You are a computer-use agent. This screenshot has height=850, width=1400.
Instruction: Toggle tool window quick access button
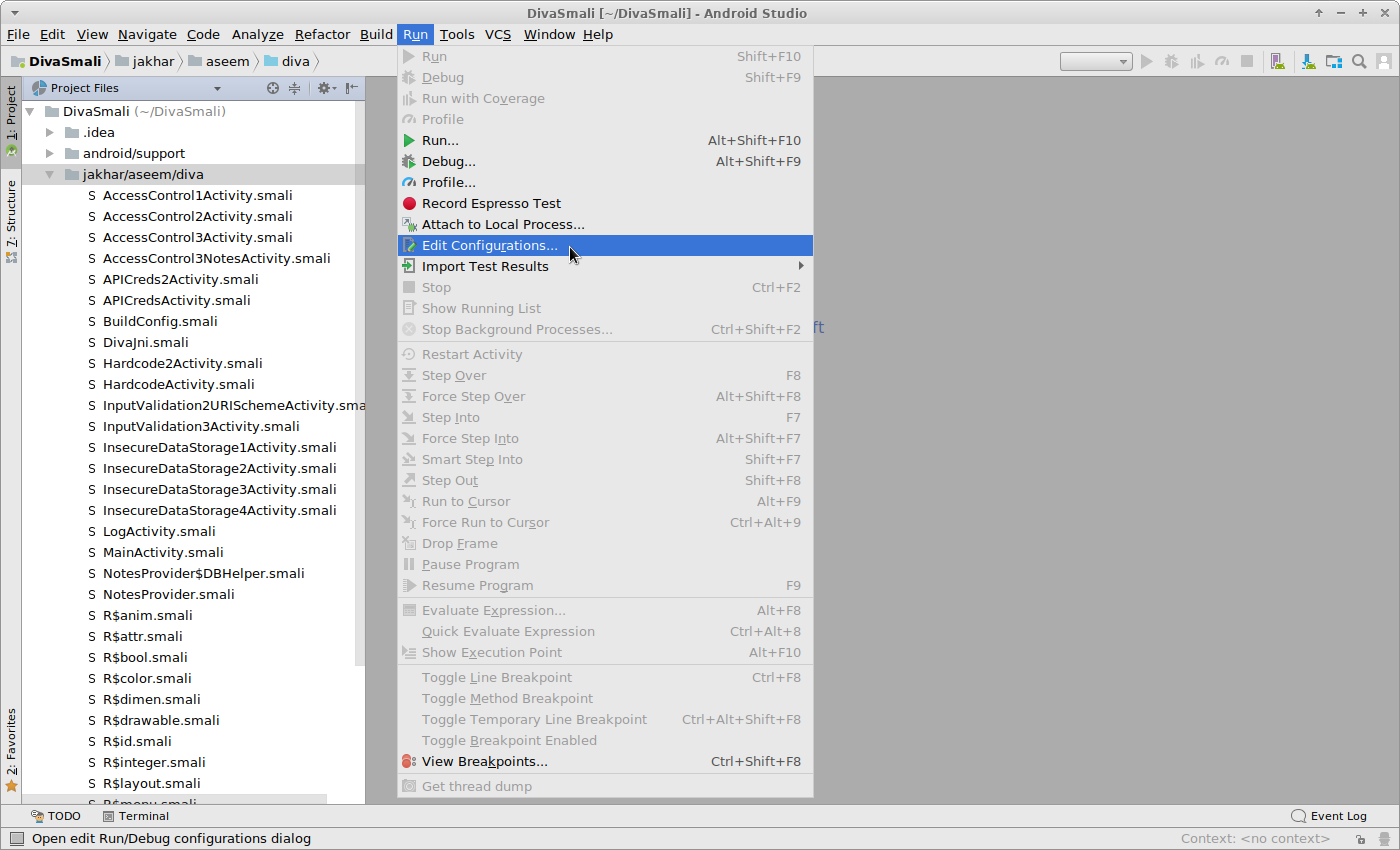coord(16,839)
